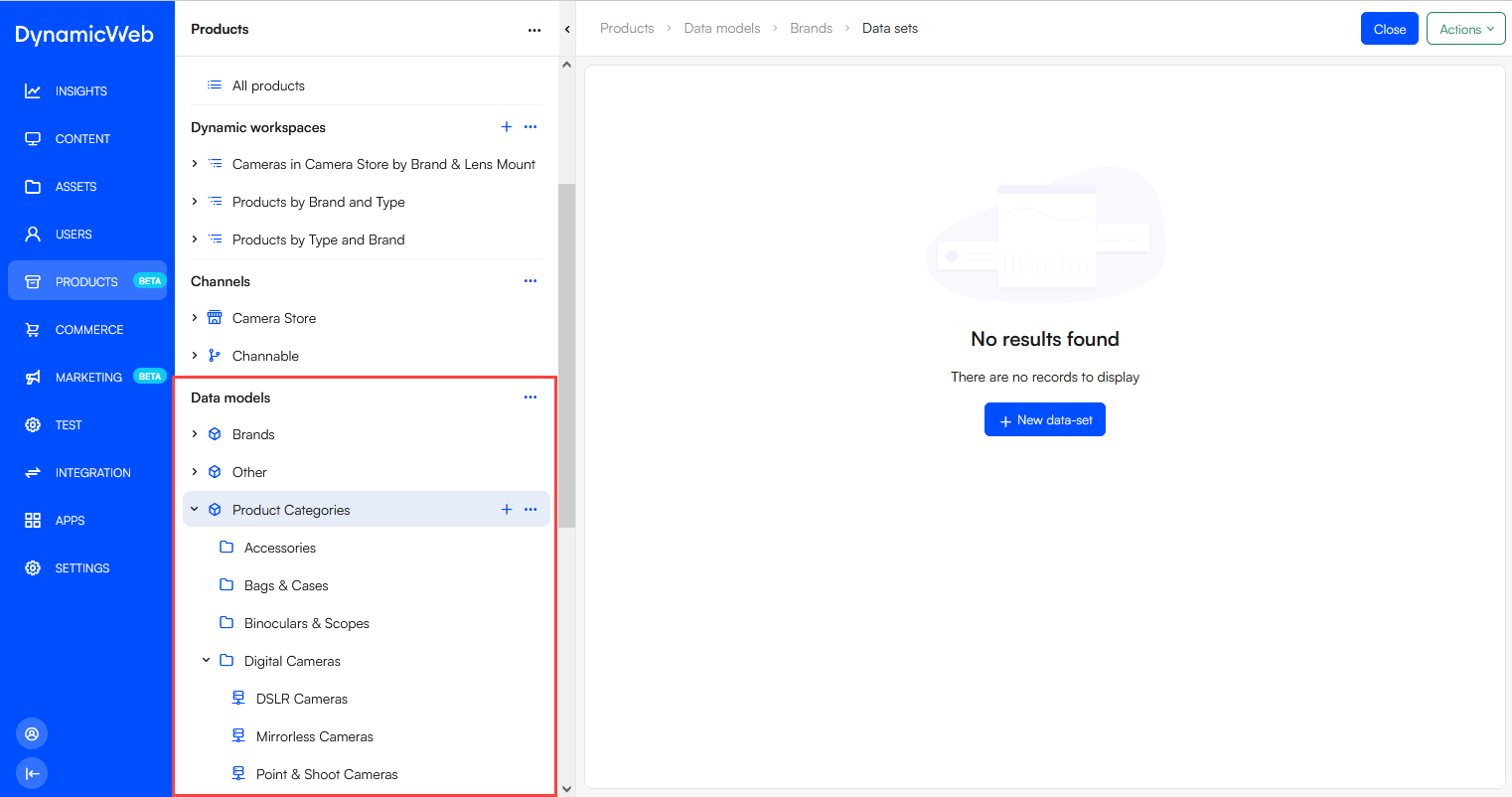Open the user profile icon at sidebar bottom
The width and height of the screenshot is (1512, 797).
[x=32, y=733]
